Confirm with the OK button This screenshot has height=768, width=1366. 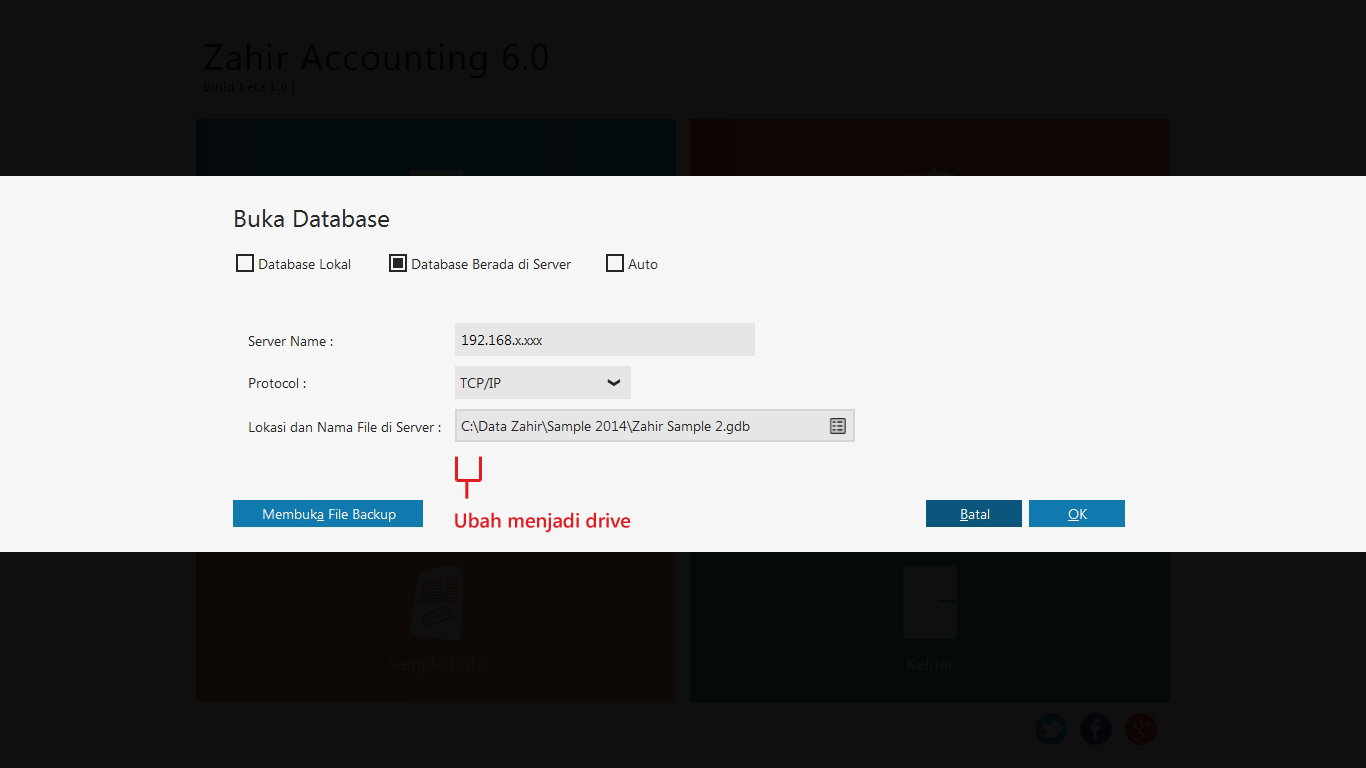pyautogui.click(x=1077, y=514)
